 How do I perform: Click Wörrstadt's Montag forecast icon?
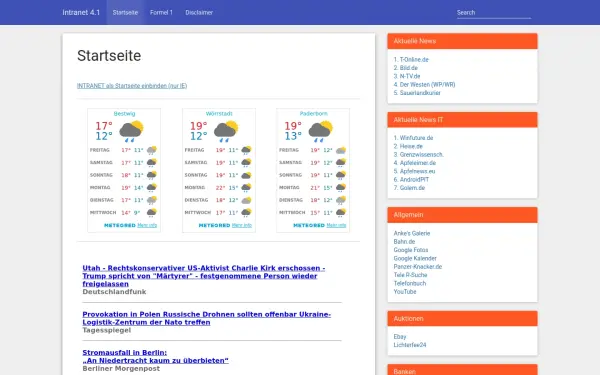246,188
